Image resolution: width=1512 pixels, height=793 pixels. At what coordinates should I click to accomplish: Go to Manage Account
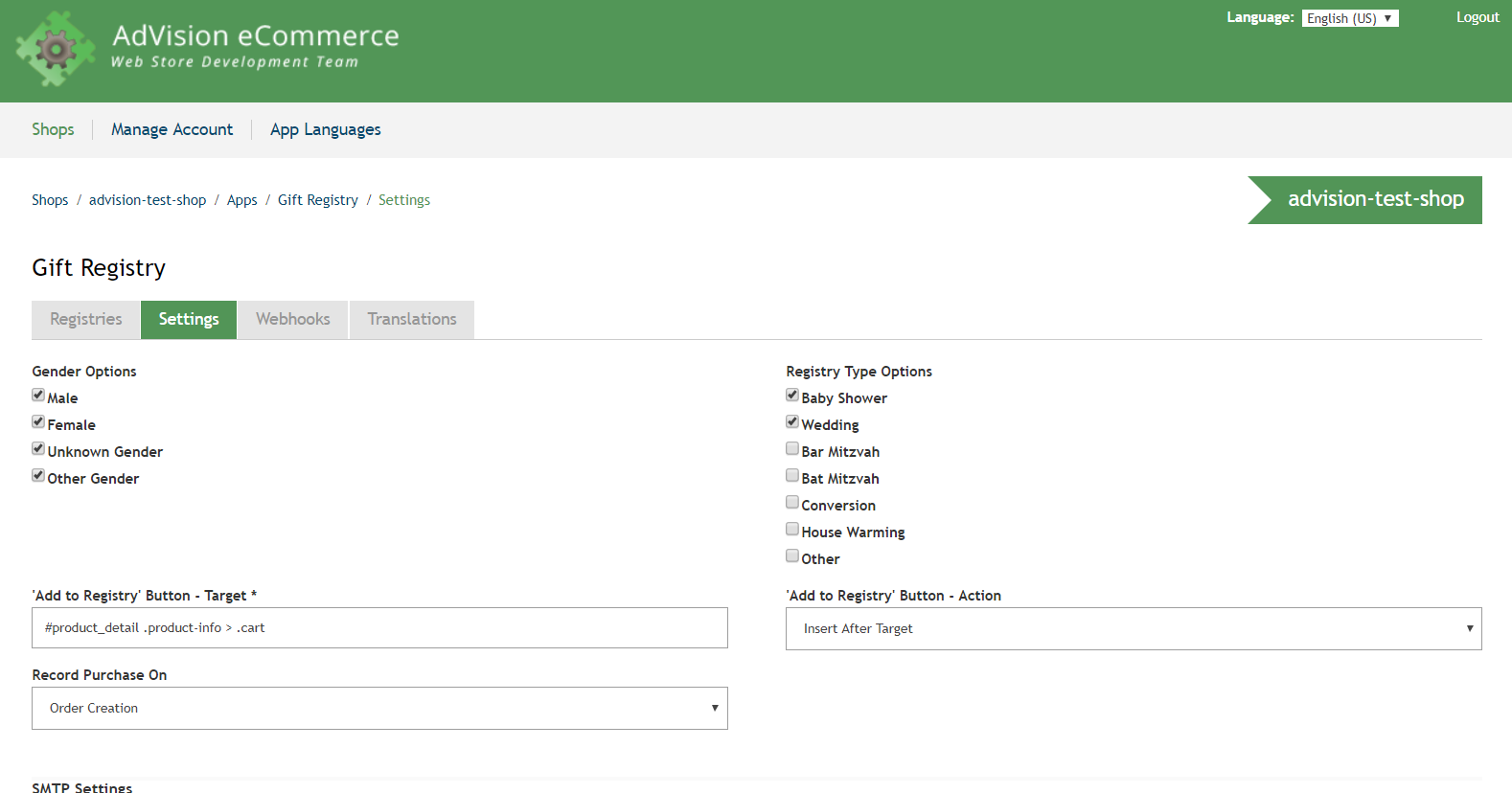172,129
